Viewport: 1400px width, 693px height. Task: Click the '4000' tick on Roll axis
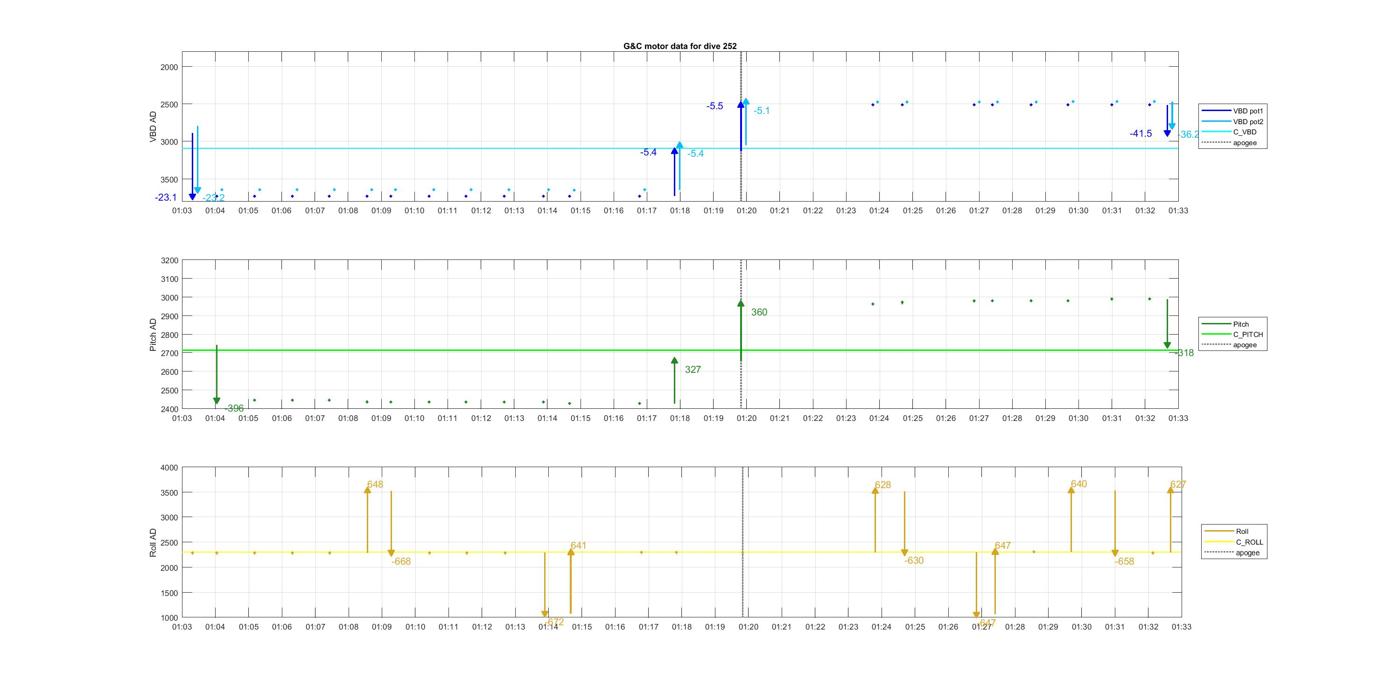(169, 468)
